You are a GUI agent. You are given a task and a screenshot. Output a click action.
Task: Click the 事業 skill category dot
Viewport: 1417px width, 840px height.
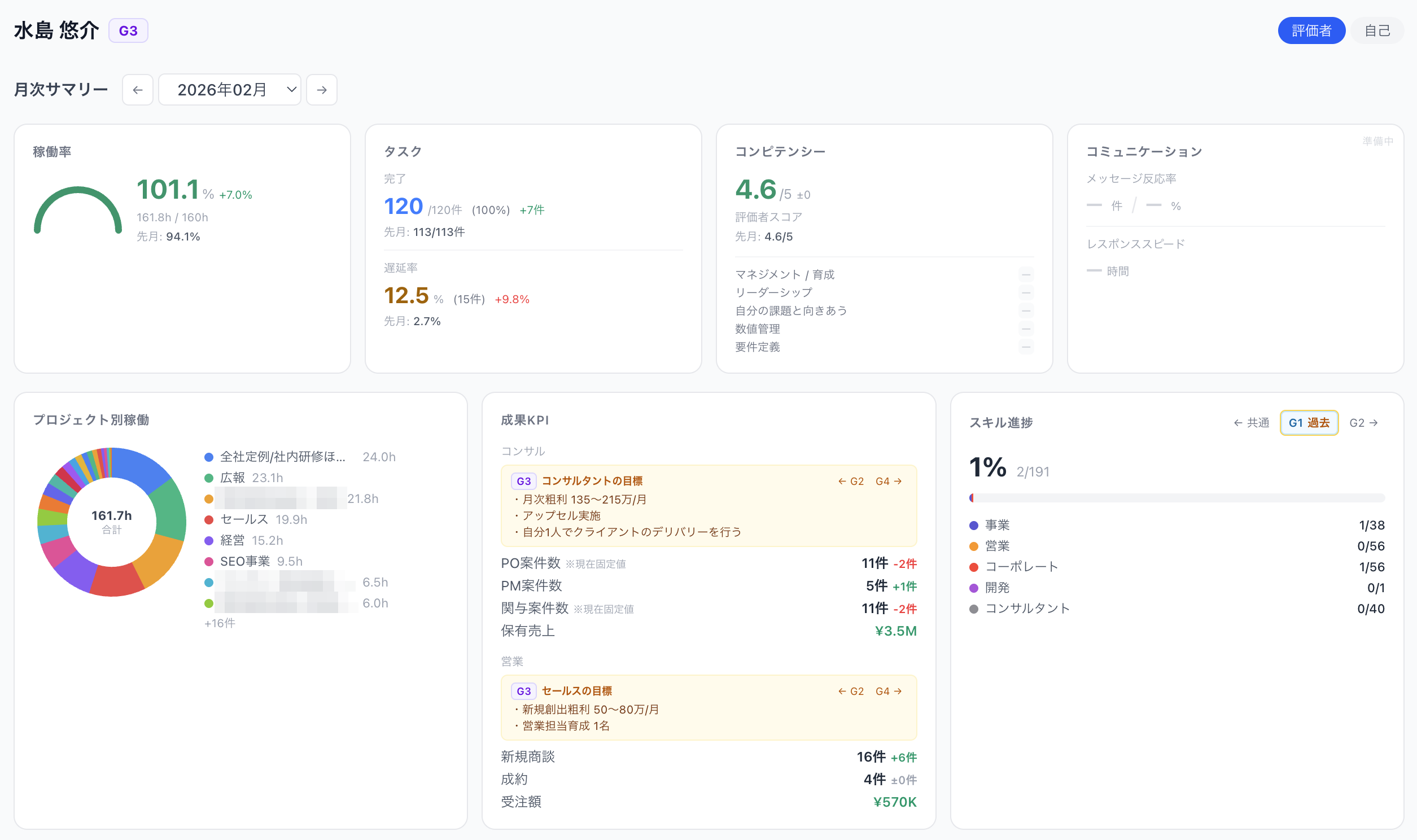(x=974, y=526)
